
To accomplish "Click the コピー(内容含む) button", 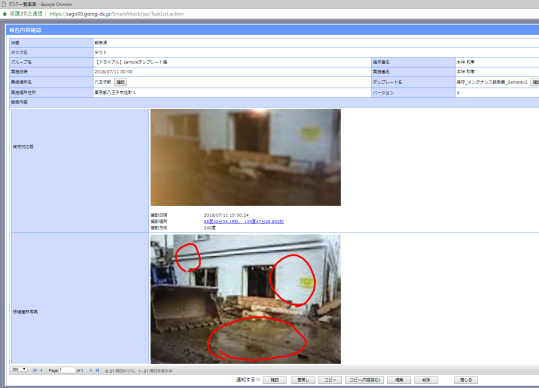I will (x=364, y=380).
